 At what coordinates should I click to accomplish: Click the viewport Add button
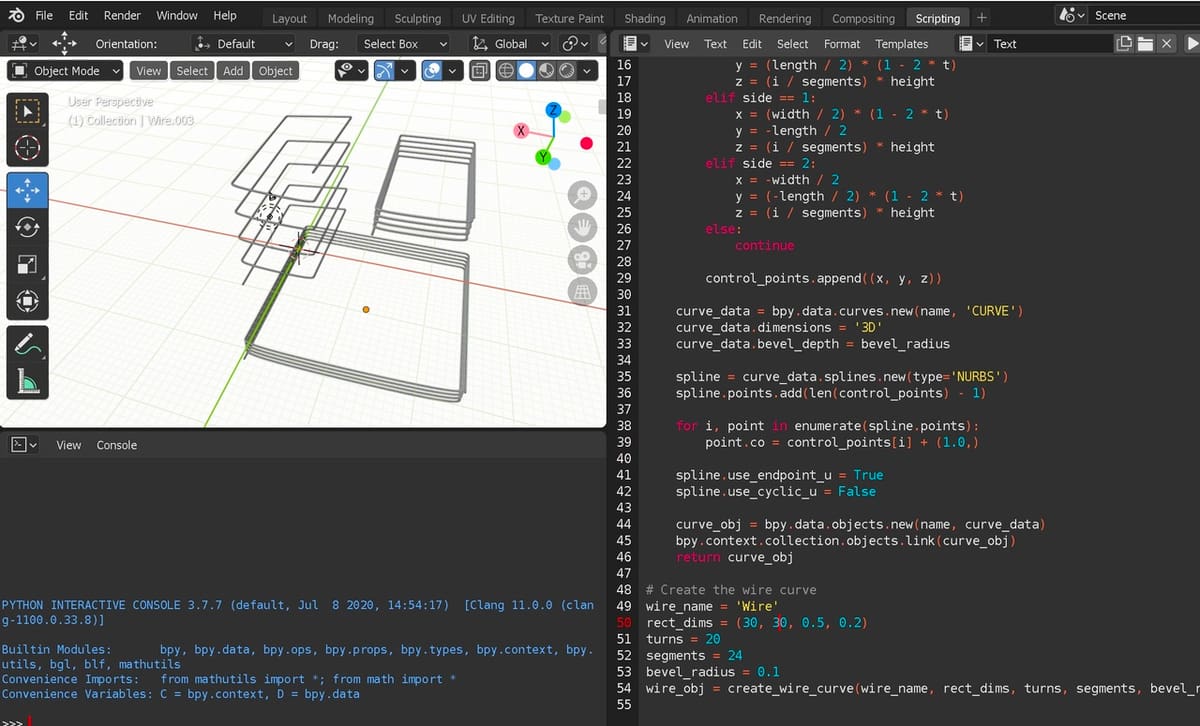click(233, 71)
